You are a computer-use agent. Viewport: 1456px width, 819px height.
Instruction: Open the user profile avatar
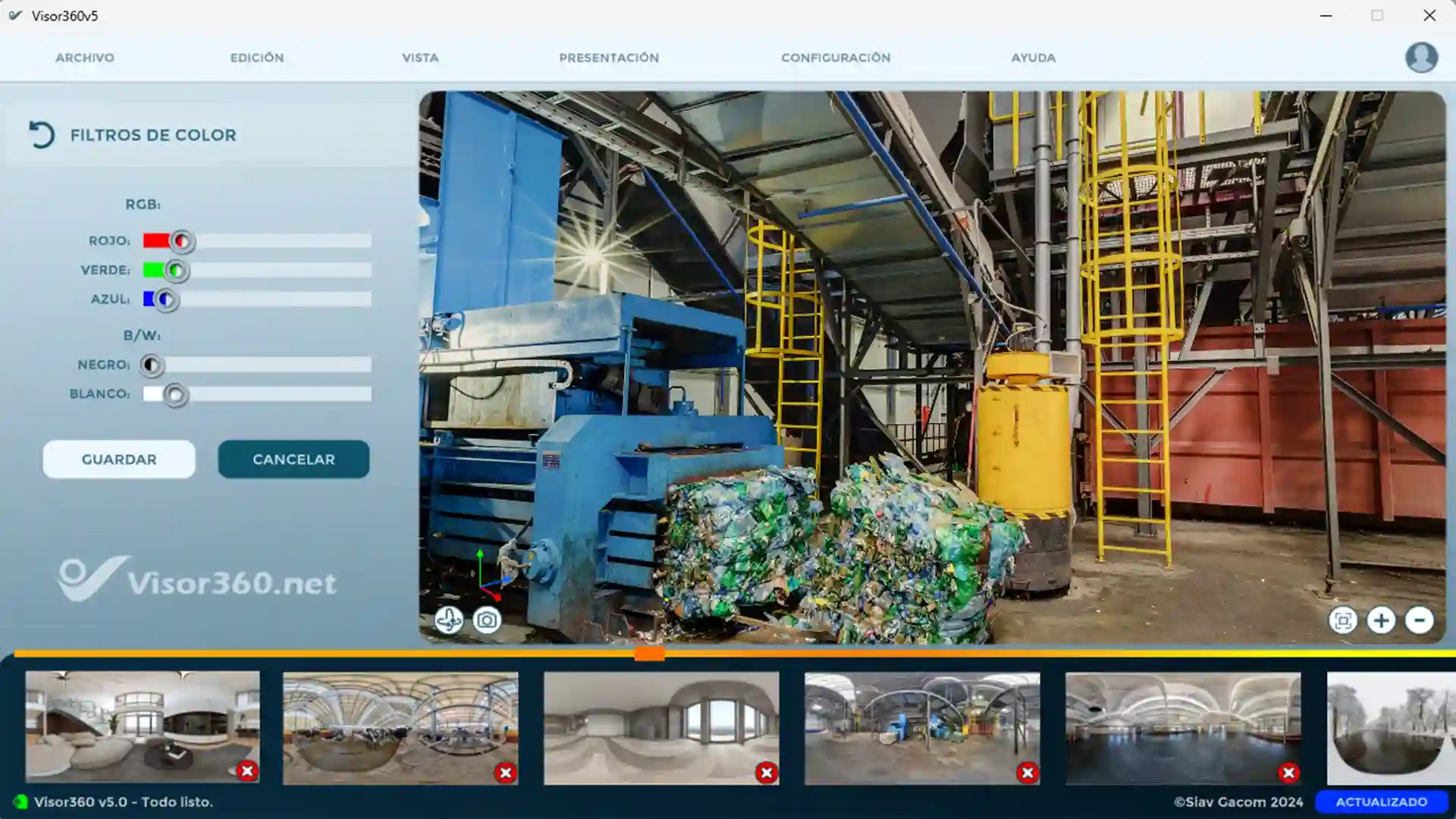click(1421, 58)
